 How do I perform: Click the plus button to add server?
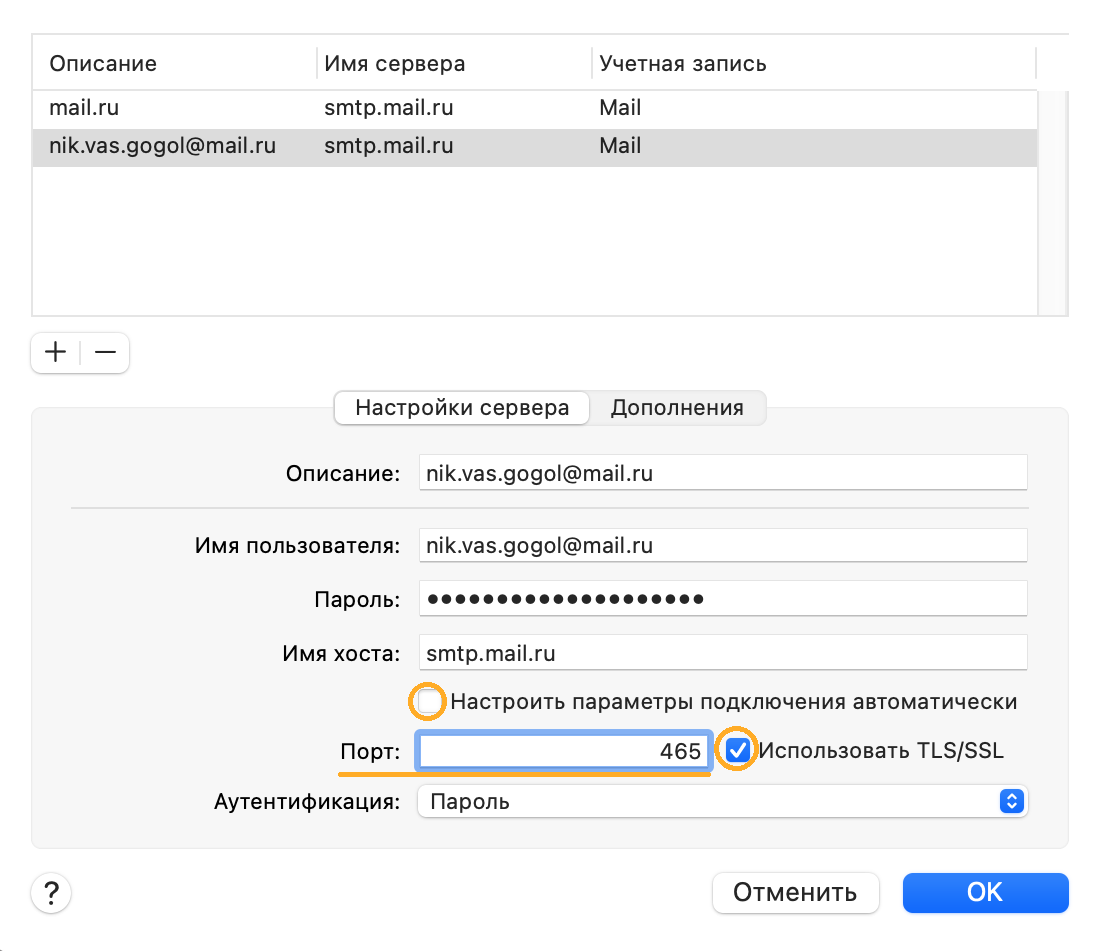56,352
